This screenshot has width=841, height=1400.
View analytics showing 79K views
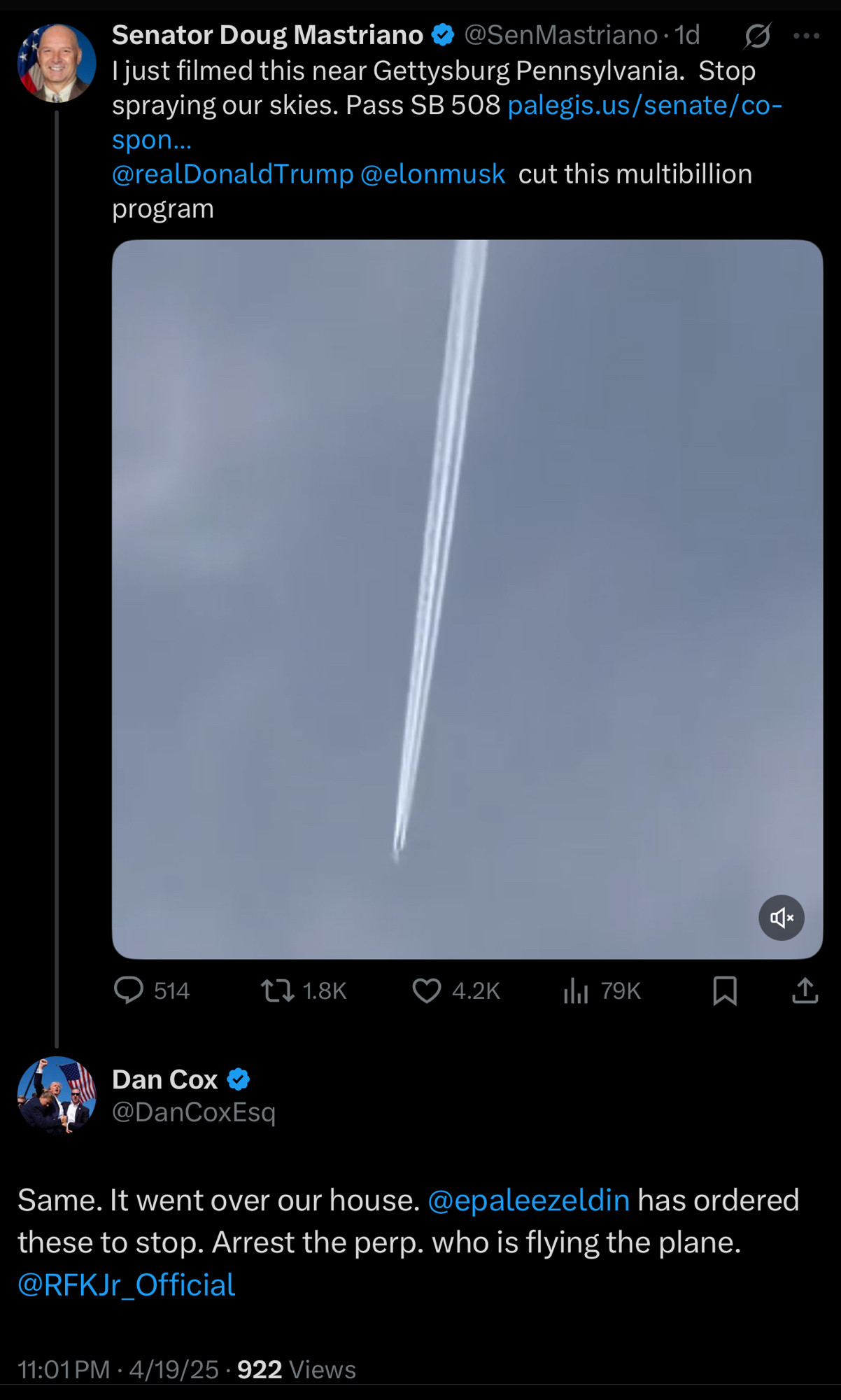[602, 990]
